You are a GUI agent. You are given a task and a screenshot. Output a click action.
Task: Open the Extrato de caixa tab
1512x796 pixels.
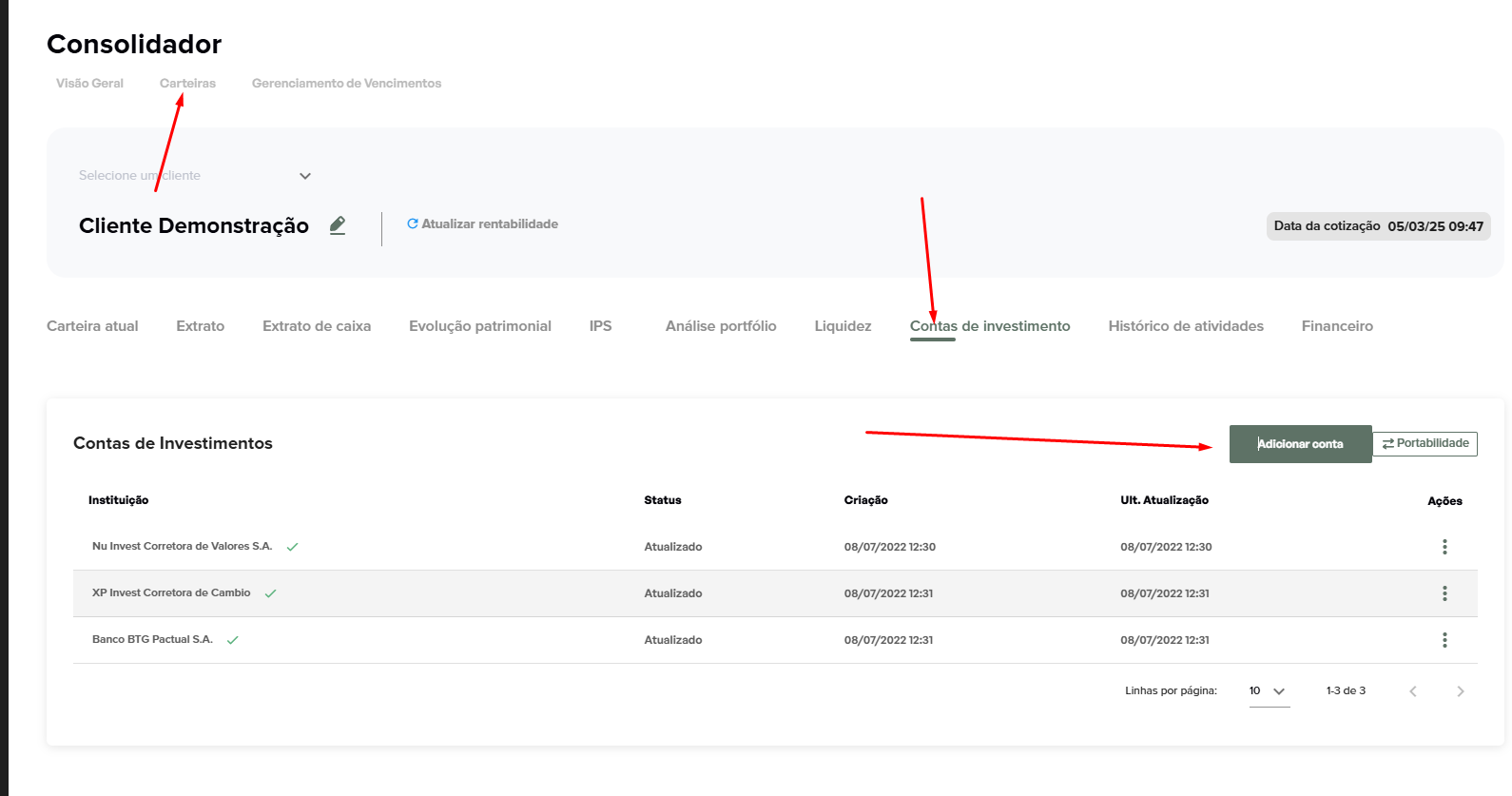pyautogui.click(x=317, y=326)
